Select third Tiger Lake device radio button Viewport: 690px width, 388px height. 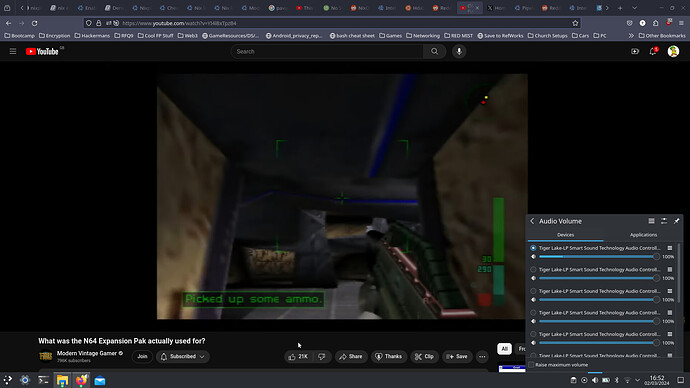coord(533,291)
